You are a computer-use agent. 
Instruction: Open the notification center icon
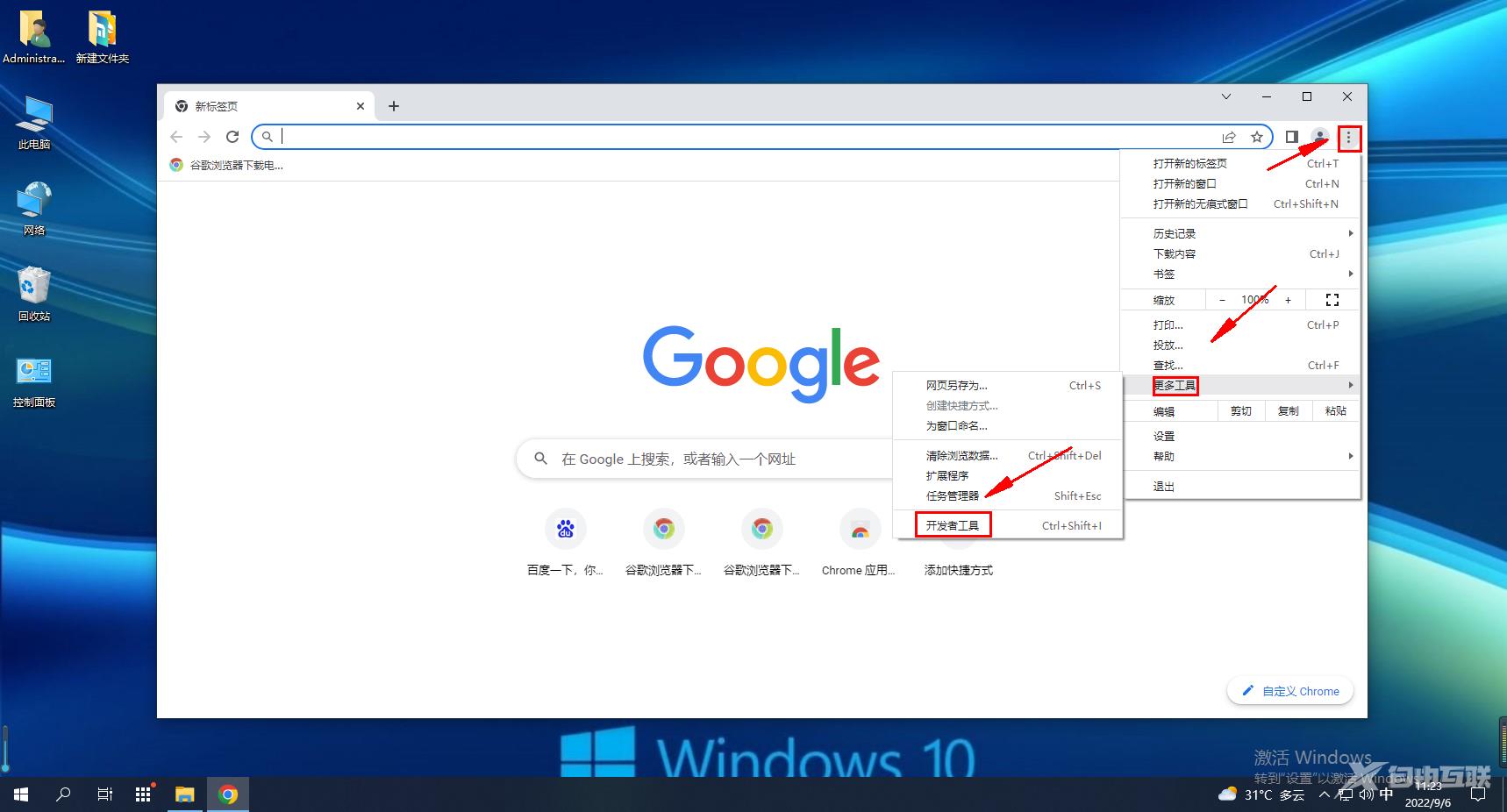(1478, 794)
